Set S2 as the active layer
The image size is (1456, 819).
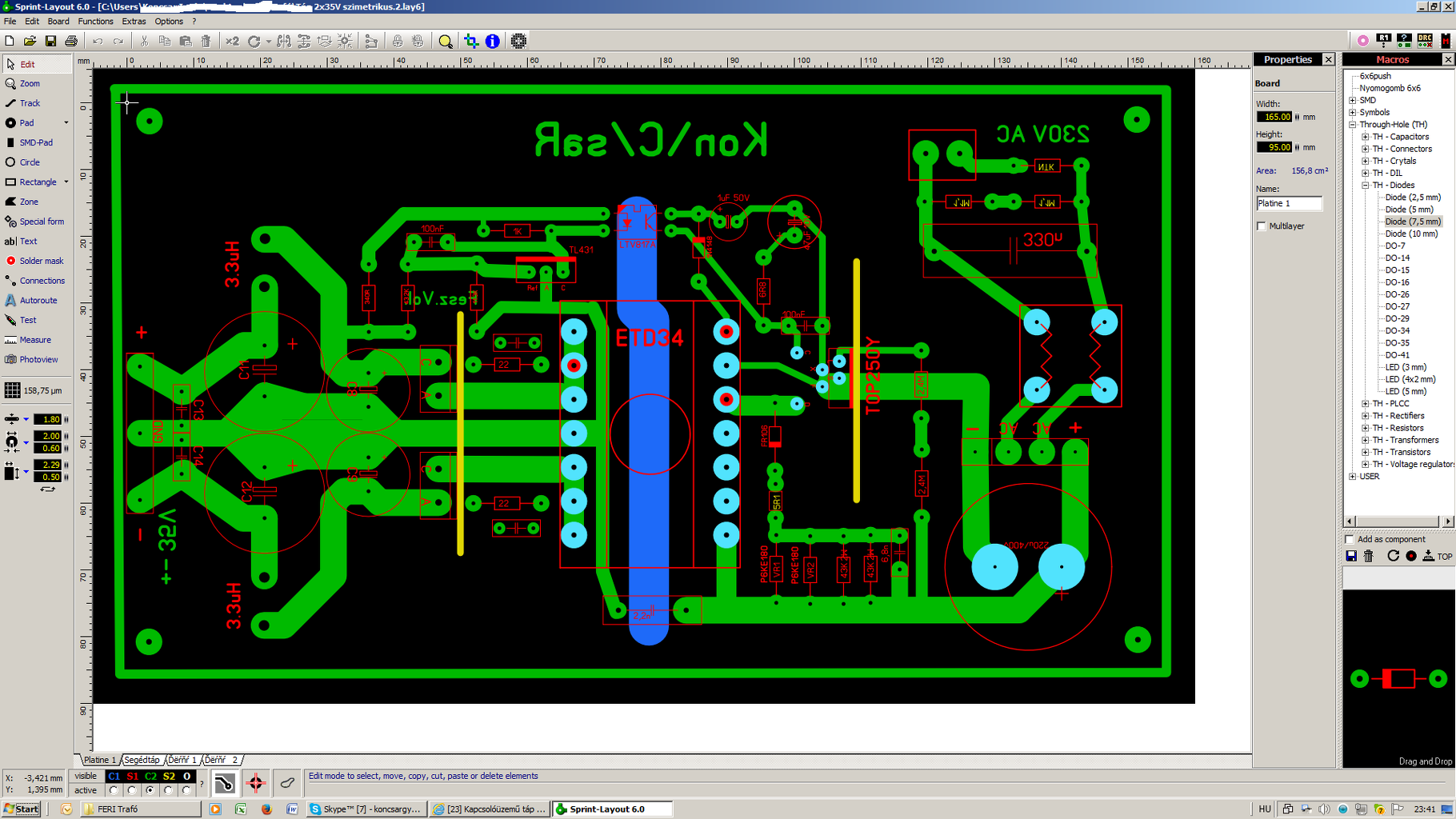click(168, 790)
